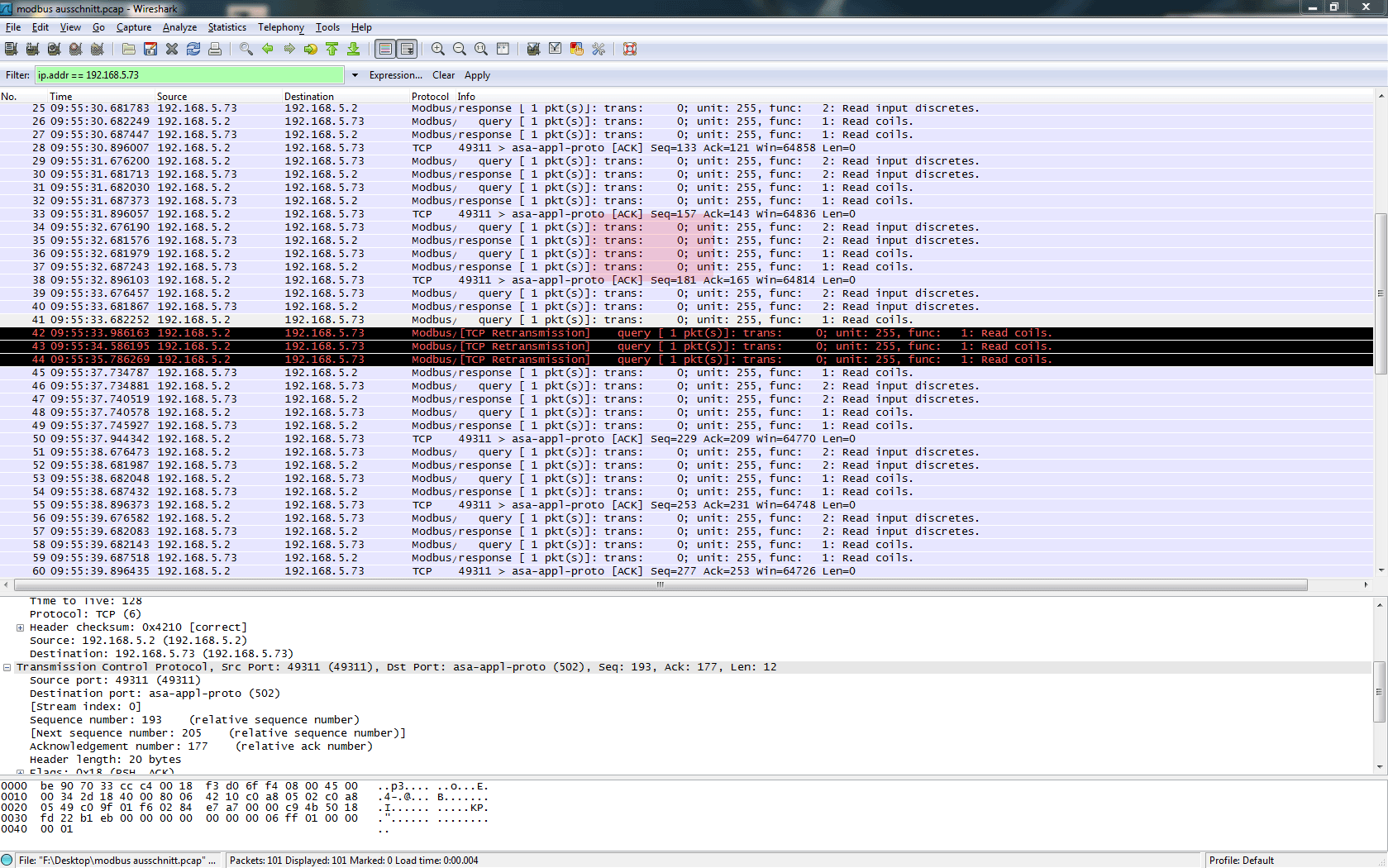Focus the display filter input field
Image resolution: width=1388 pixels, height=868 pixels.
pyautogui.click(x=189, y=75)
